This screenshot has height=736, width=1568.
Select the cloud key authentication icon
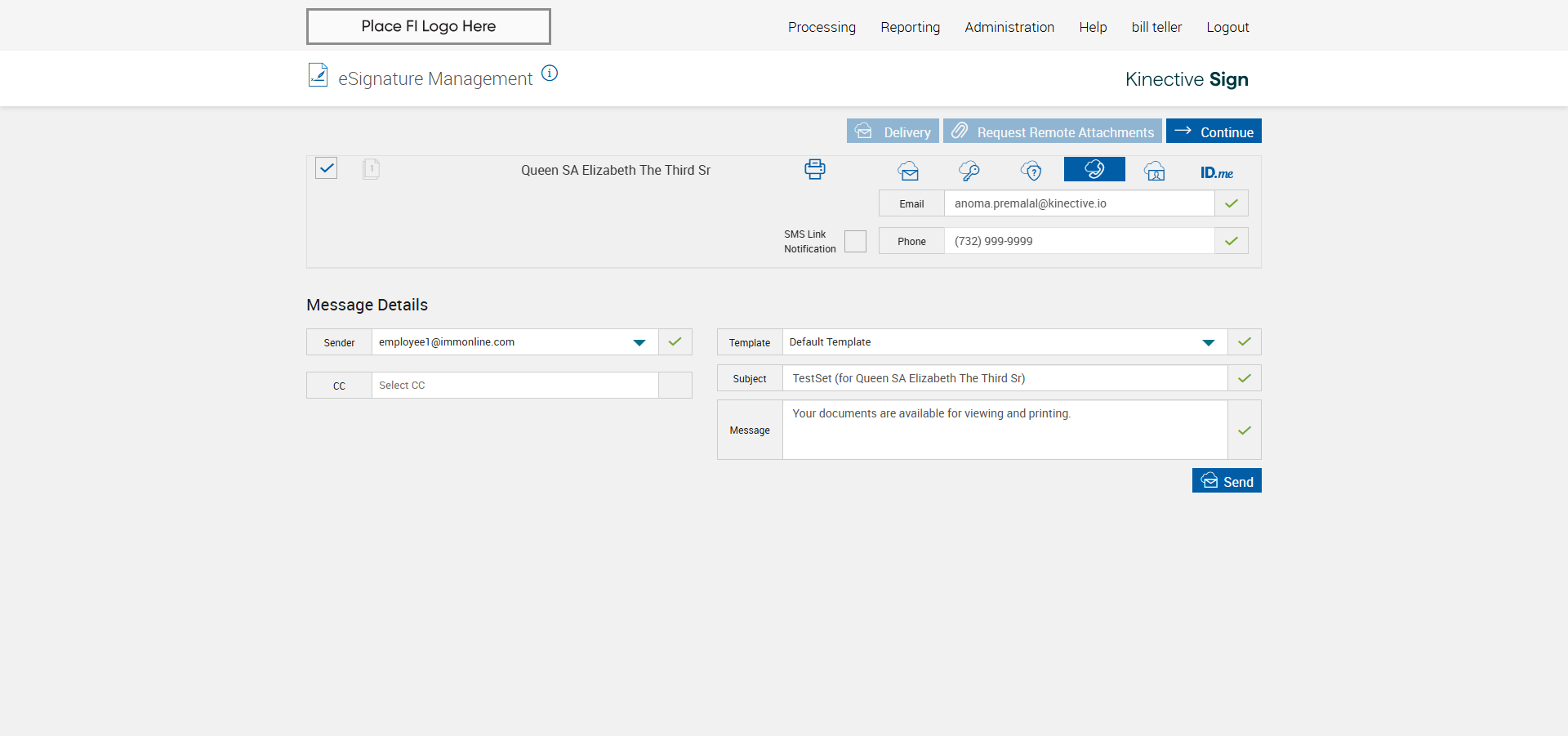(969, 171)
